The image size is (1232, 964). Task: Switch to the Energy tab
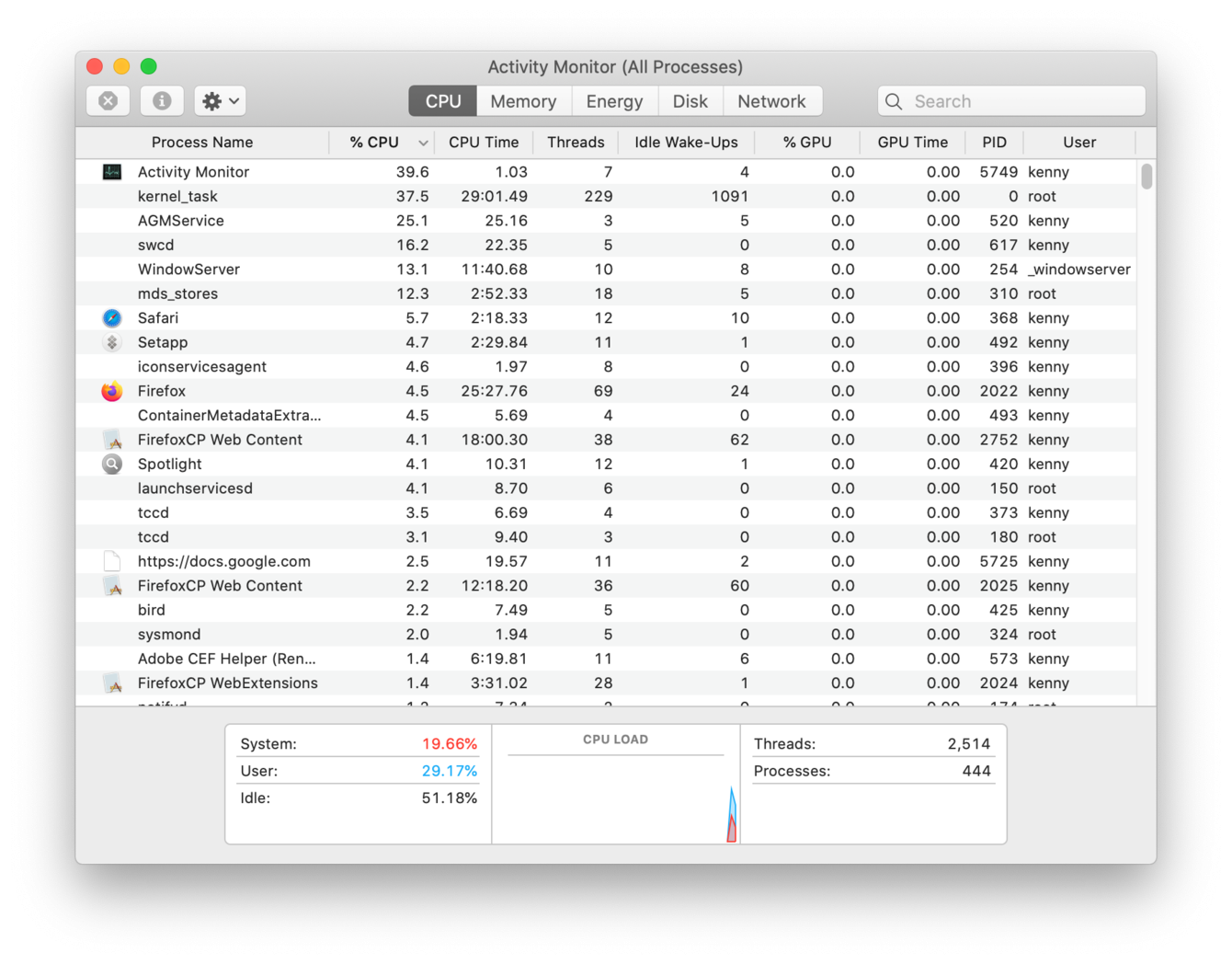tap(614, 101)
